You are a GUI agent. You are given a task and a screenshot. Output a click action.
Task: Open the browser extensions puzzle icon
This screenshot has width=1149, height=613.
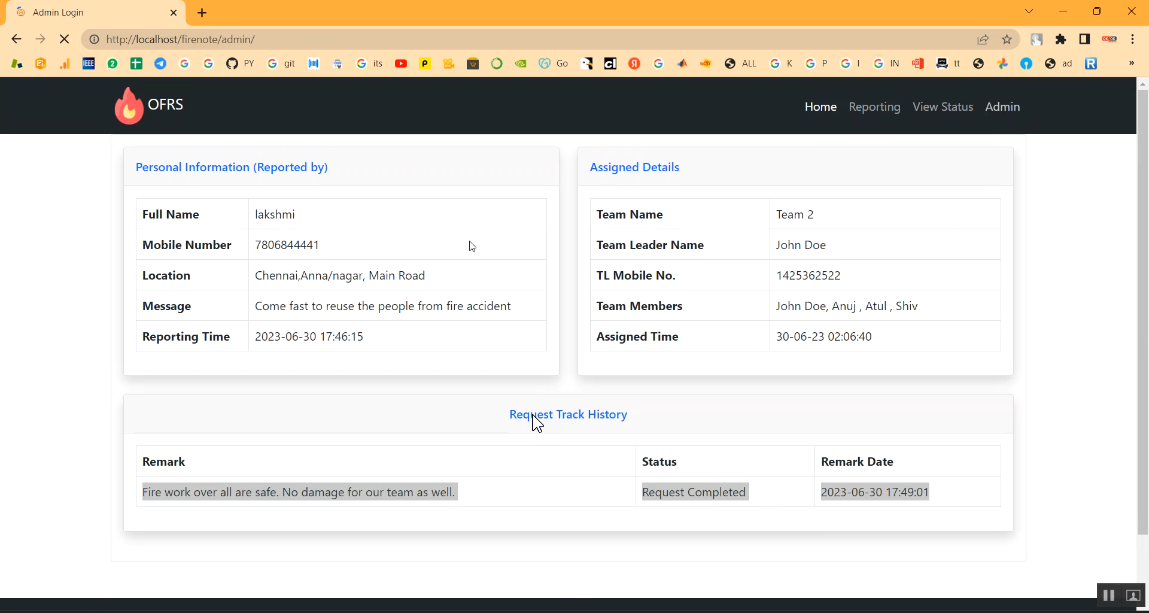pyautogui.click(x=1061, y=39)
